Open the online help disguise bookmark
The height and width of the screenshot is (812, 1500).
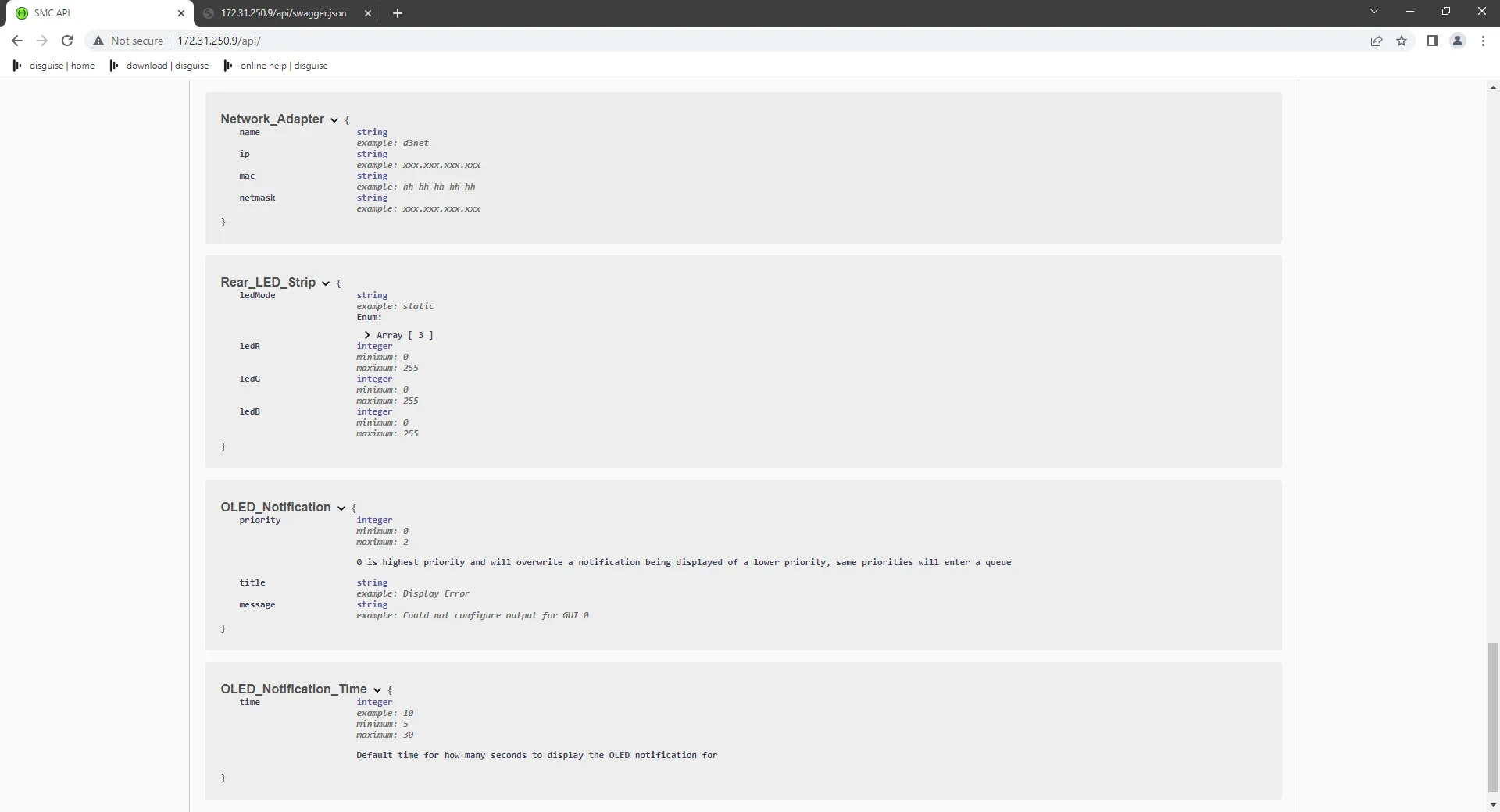(284, 66)
